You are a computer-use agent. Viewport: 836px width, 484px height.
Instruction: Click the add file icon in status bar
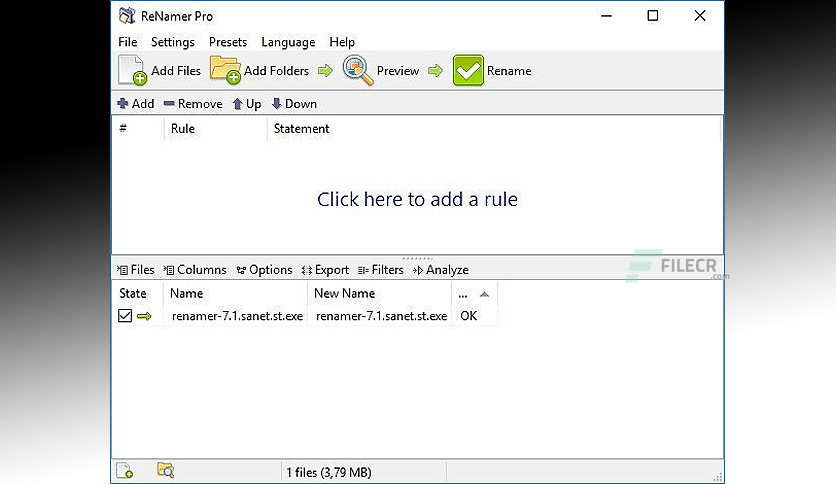tap(125, 471)
